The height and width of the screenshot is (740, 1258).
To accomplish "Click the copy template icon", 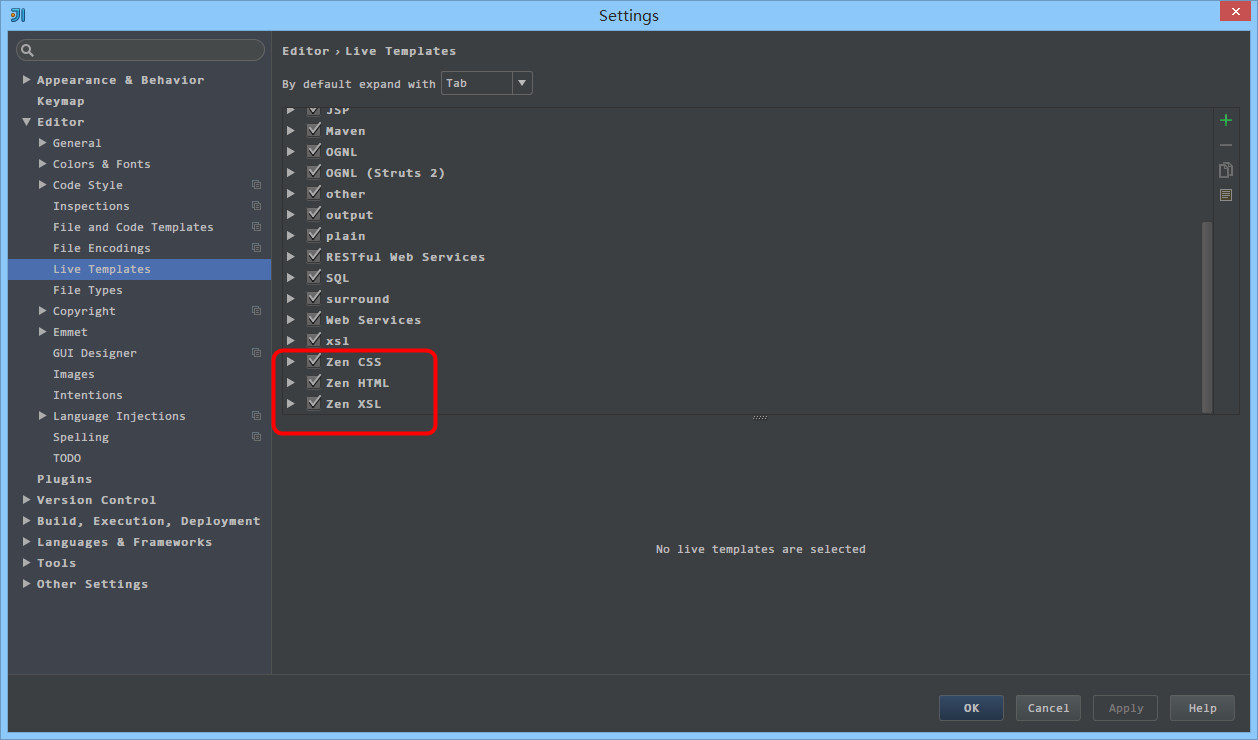I will pos(1226,170).
